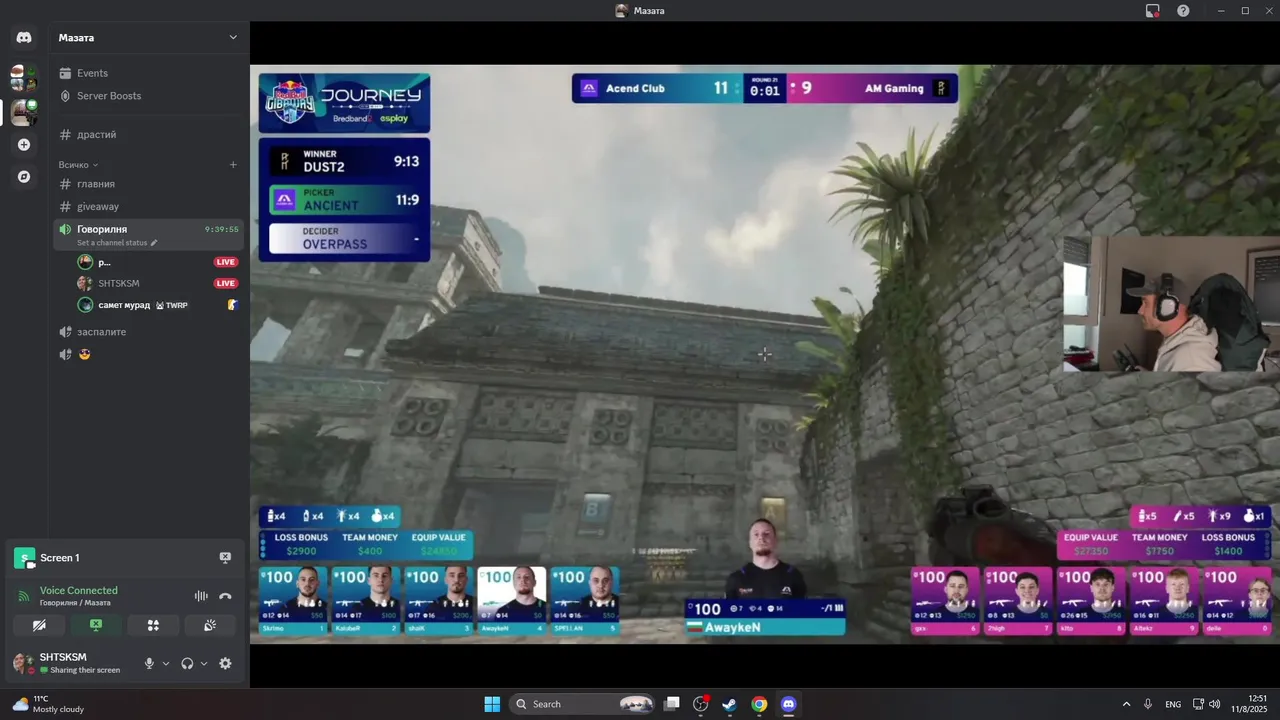Screen dimensions: 1280x720
Task: Click the tray microphone icon
Action: [1148, 704]
